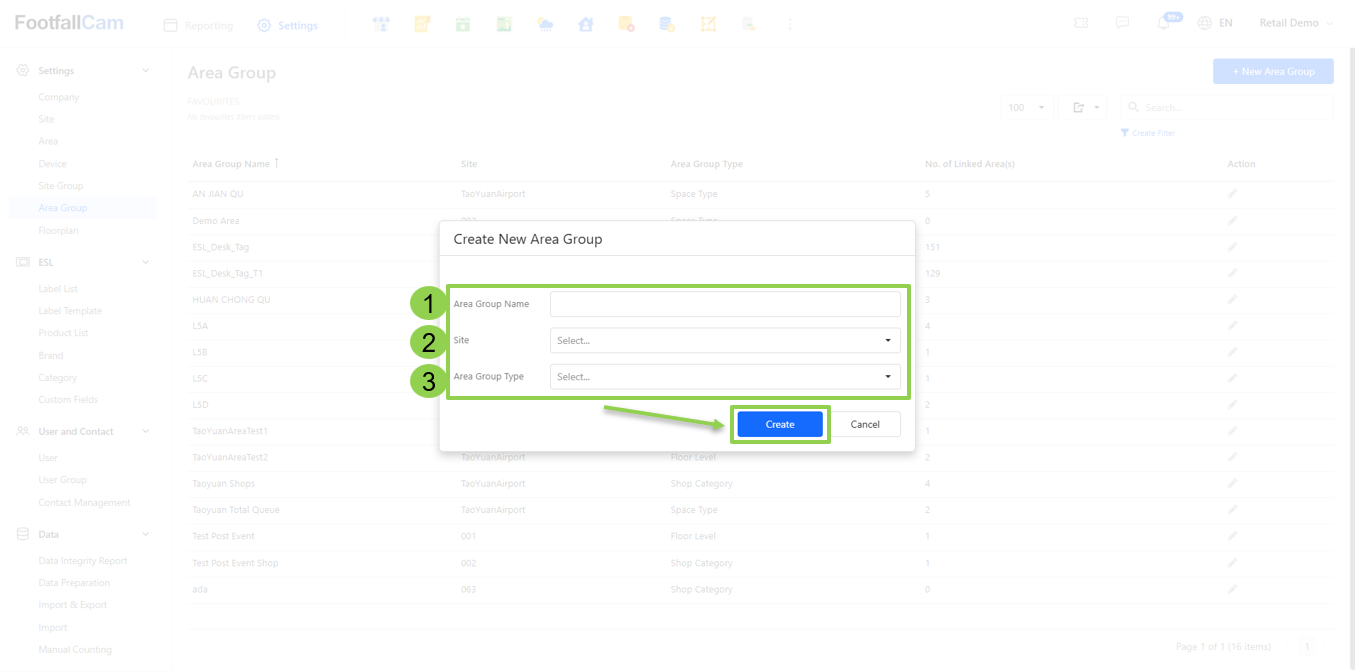Click the ticket icon in the header
This screenshot has width=1355, height=672.
(x=1081, y=24)
